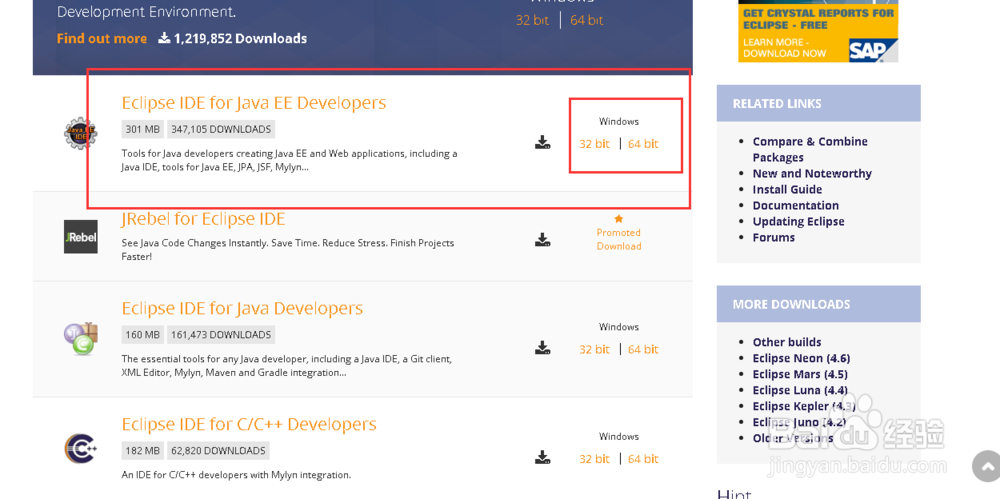This screenshot has height=499, width=1000.
Task: Click the 347,105 DOWNLOADS badge
Action: 221,129
